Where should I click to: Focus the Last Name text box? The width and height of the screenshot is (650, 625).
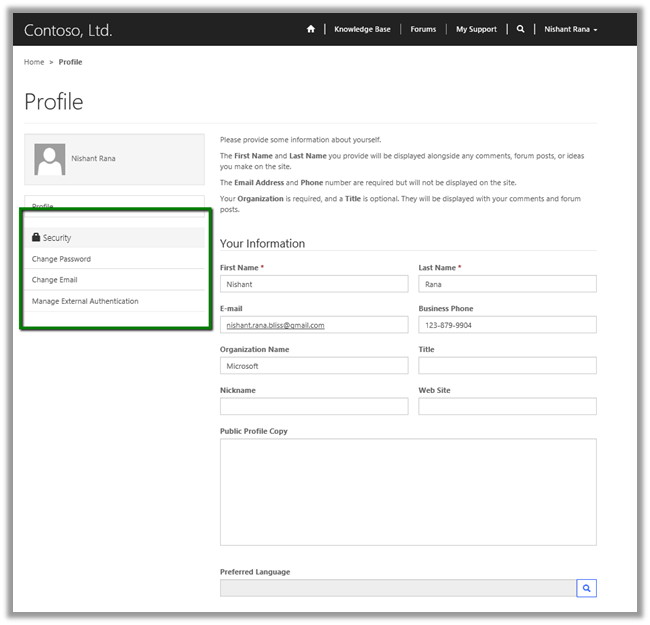(x=507, y=284)
